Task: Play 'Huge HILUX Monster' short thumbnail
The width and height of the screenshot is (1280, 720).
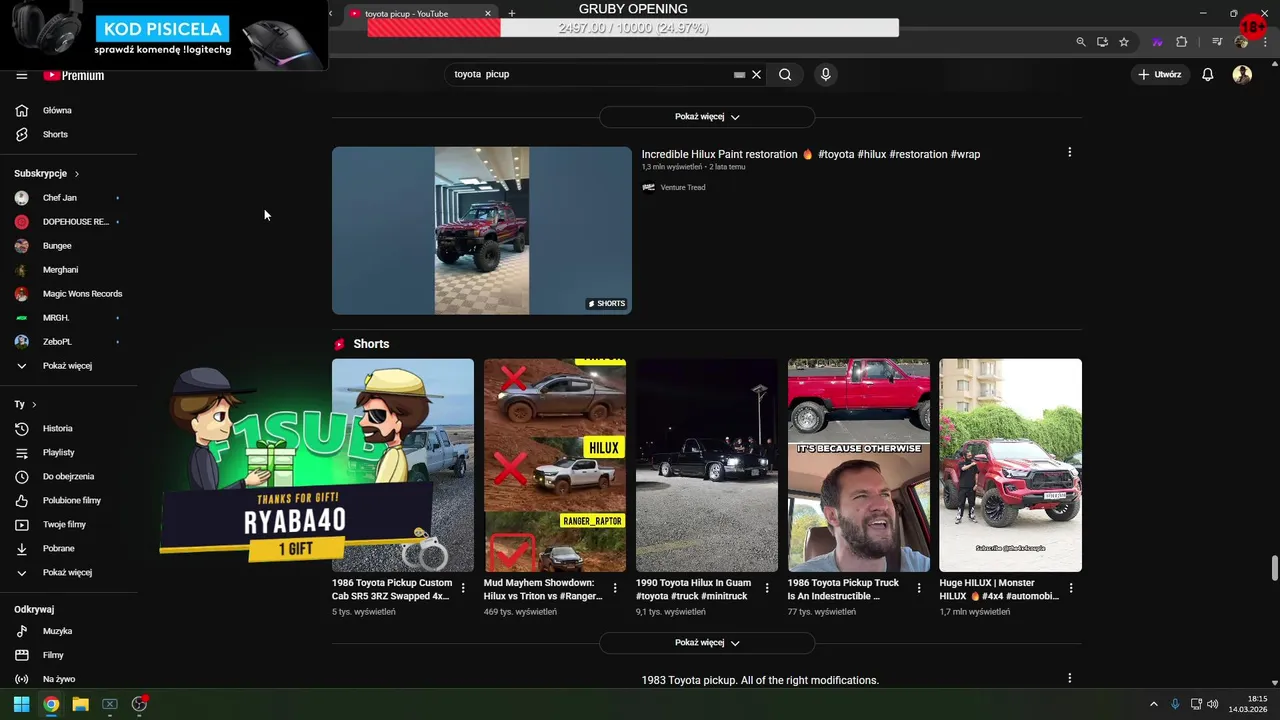Action: pos(1010,465)
